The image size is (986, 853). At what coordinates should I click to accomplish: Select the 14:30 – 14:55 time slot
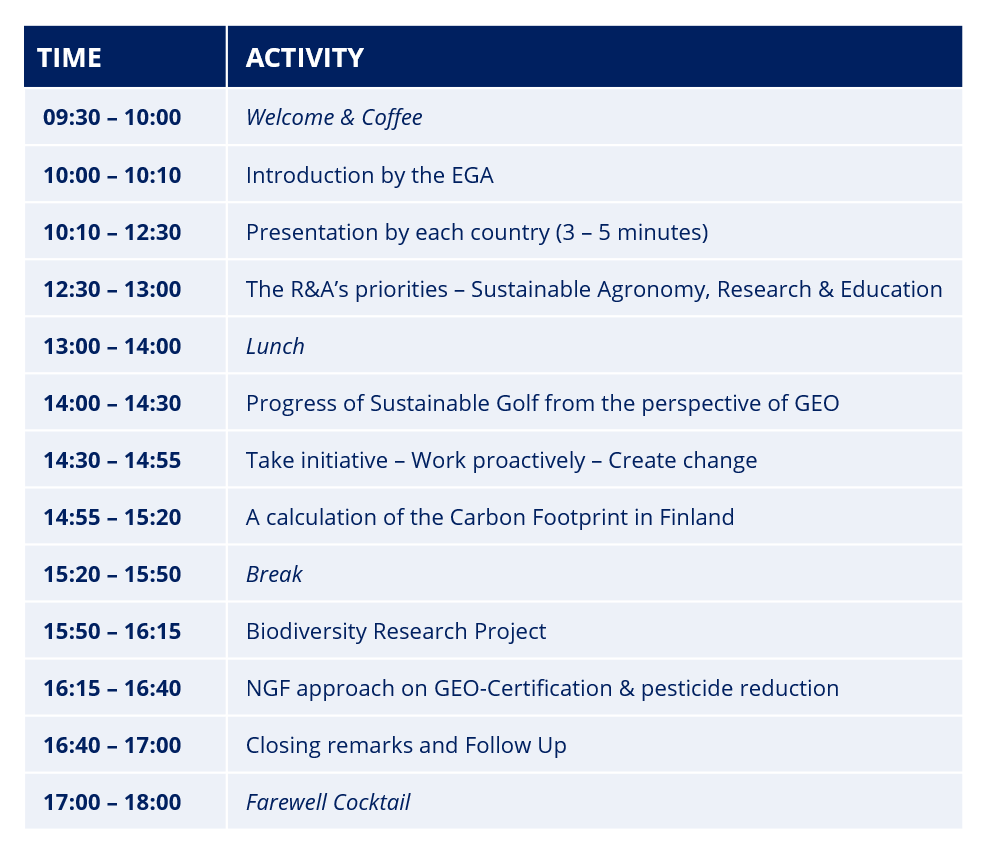coord(112,460)
